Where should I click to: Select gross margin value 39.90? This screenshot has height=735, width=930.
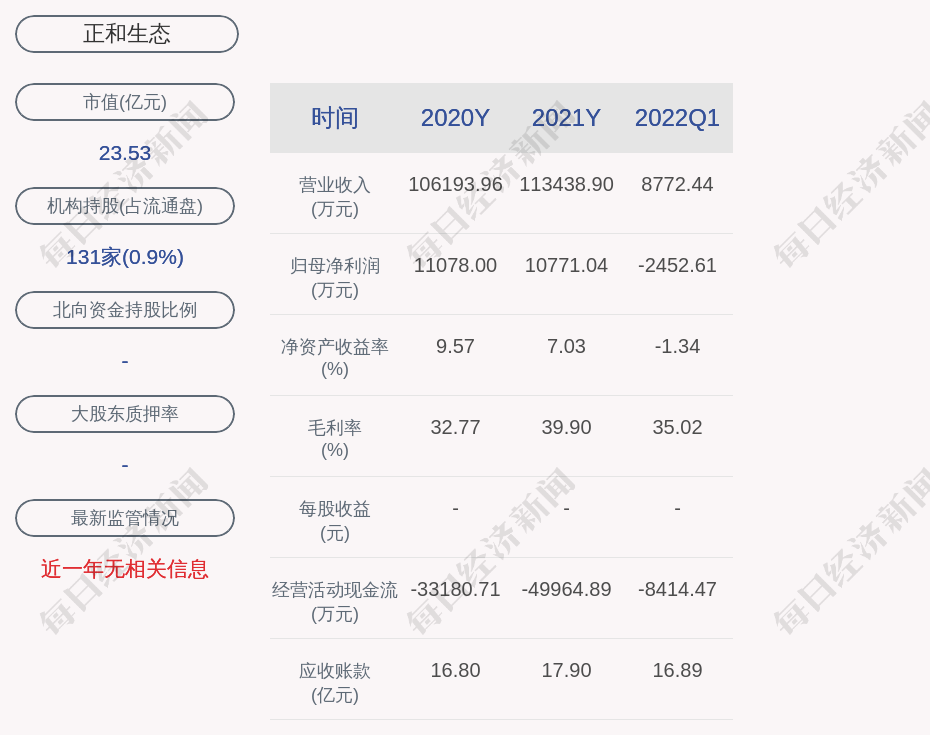point(566,427)
